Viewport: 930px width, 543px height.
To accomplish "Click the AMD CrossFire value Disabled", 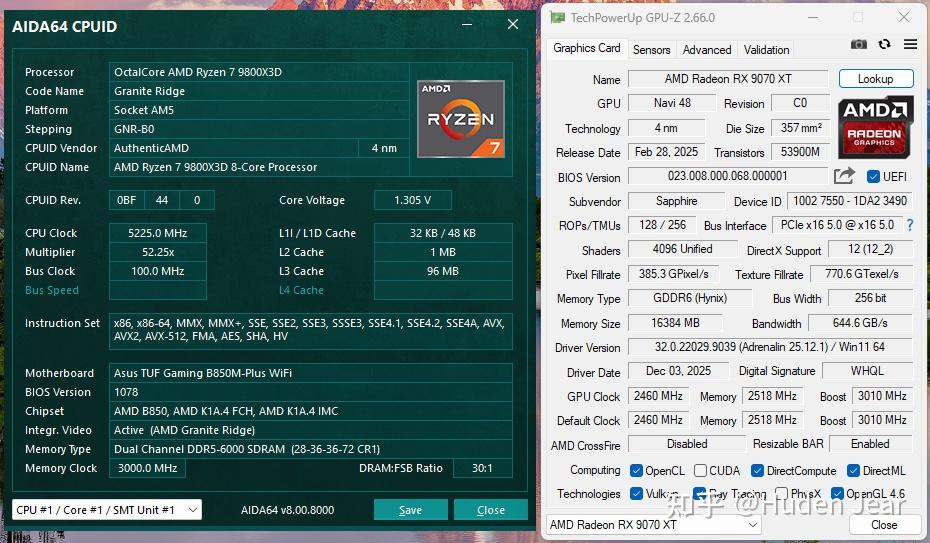I will tap(687, 443).
